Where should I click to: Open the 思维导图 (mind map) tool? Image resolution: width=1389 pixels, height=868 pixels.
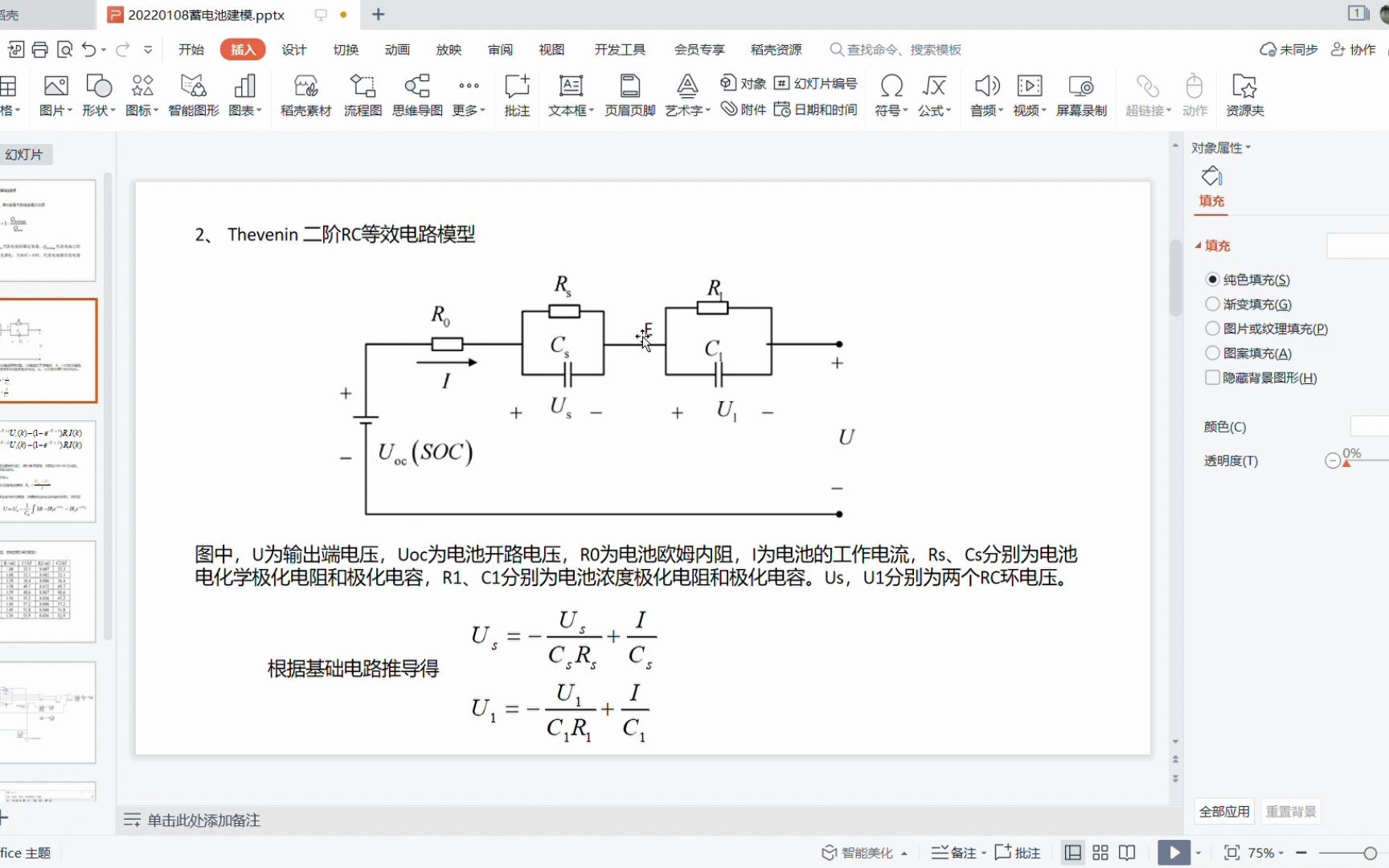[416, 95]
